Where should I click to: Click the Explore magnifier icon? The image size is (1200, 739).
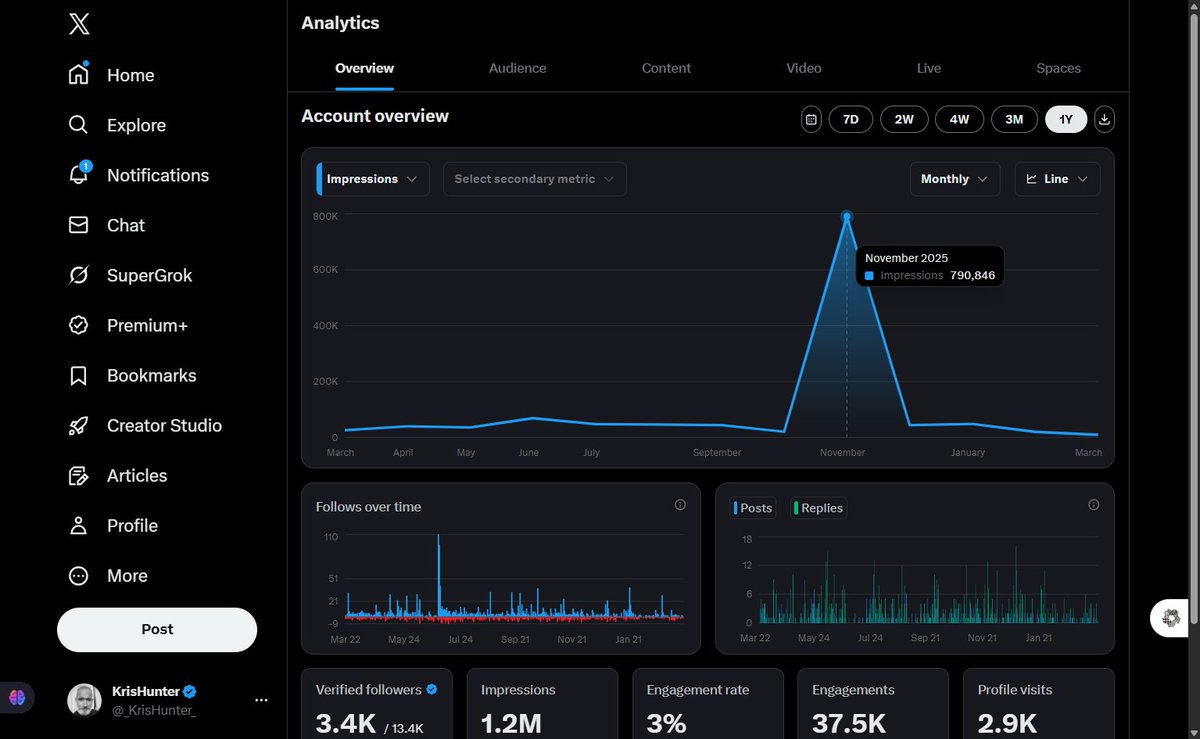click(x=79, y=125)
